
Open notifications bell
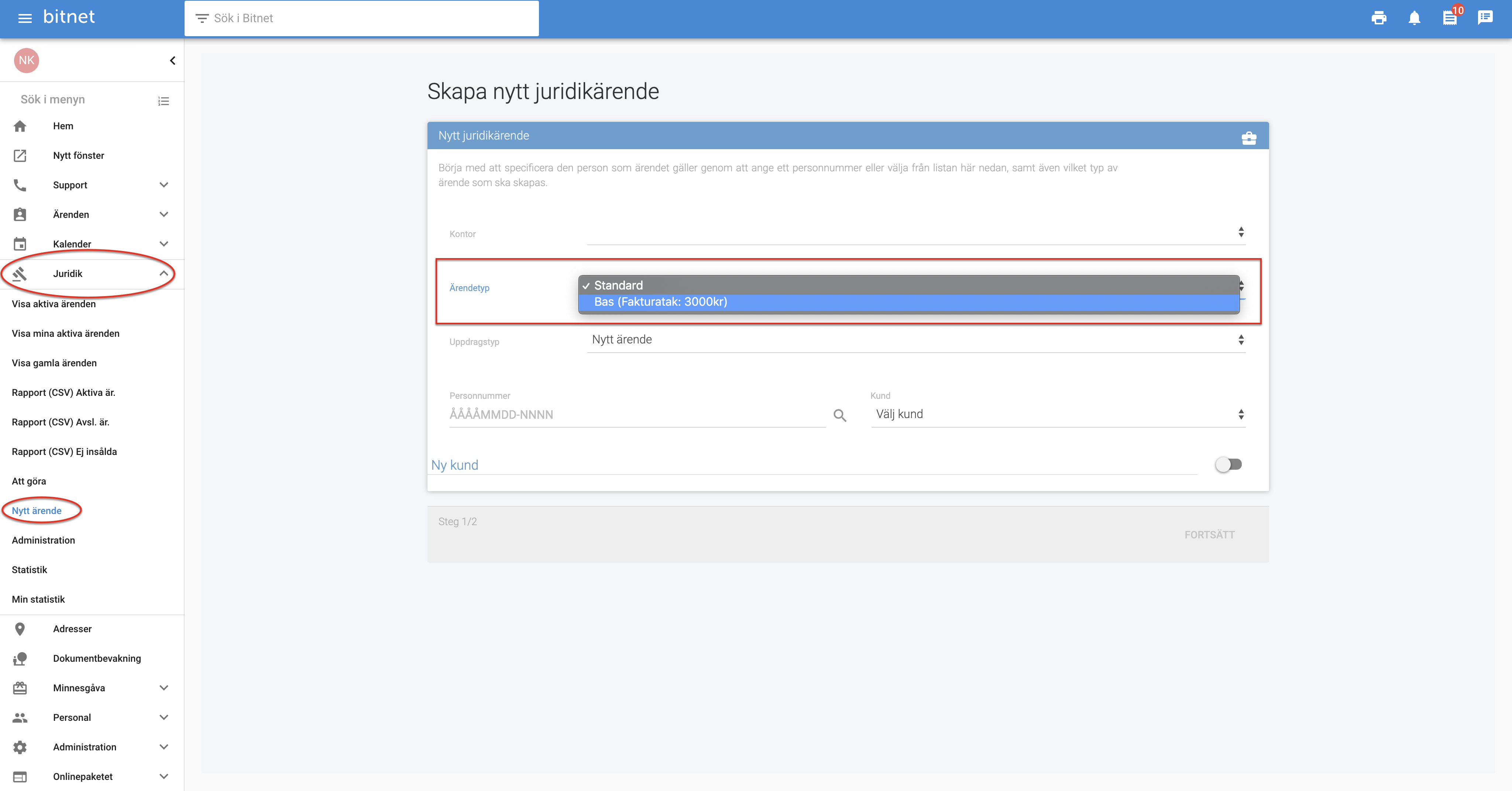pos(1415,18)
